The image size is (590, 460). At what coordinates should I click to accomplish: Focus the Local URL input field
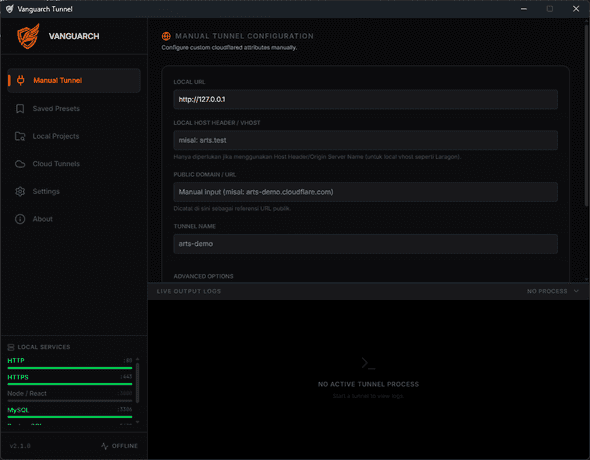[x=365, y=99]
